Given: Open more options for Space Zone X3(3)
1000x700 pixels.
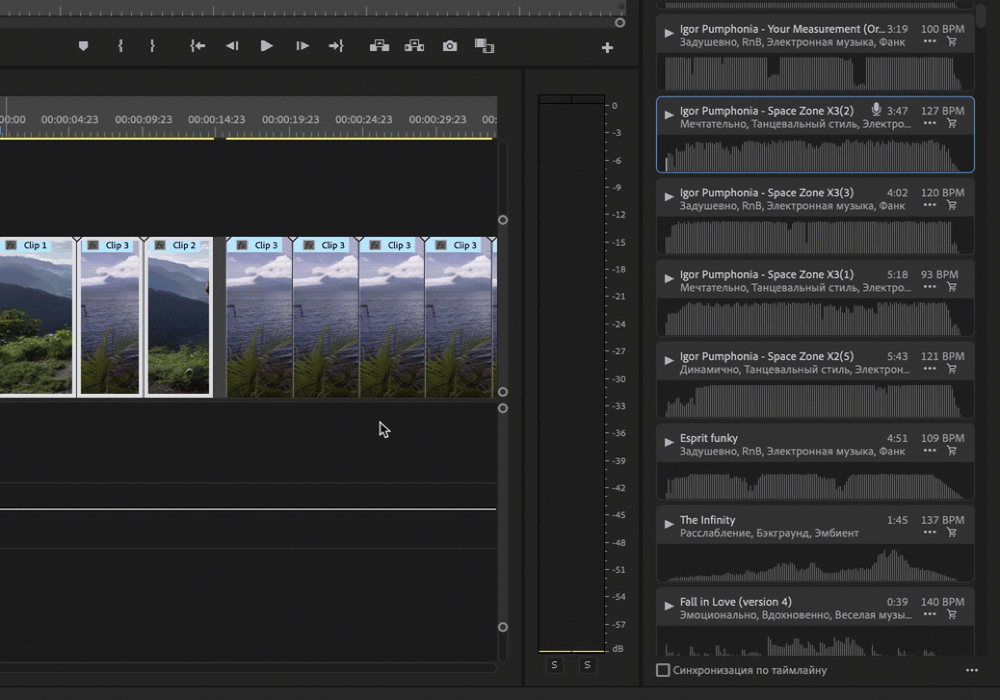Looking at the screenshot, I should coord(930,205).
